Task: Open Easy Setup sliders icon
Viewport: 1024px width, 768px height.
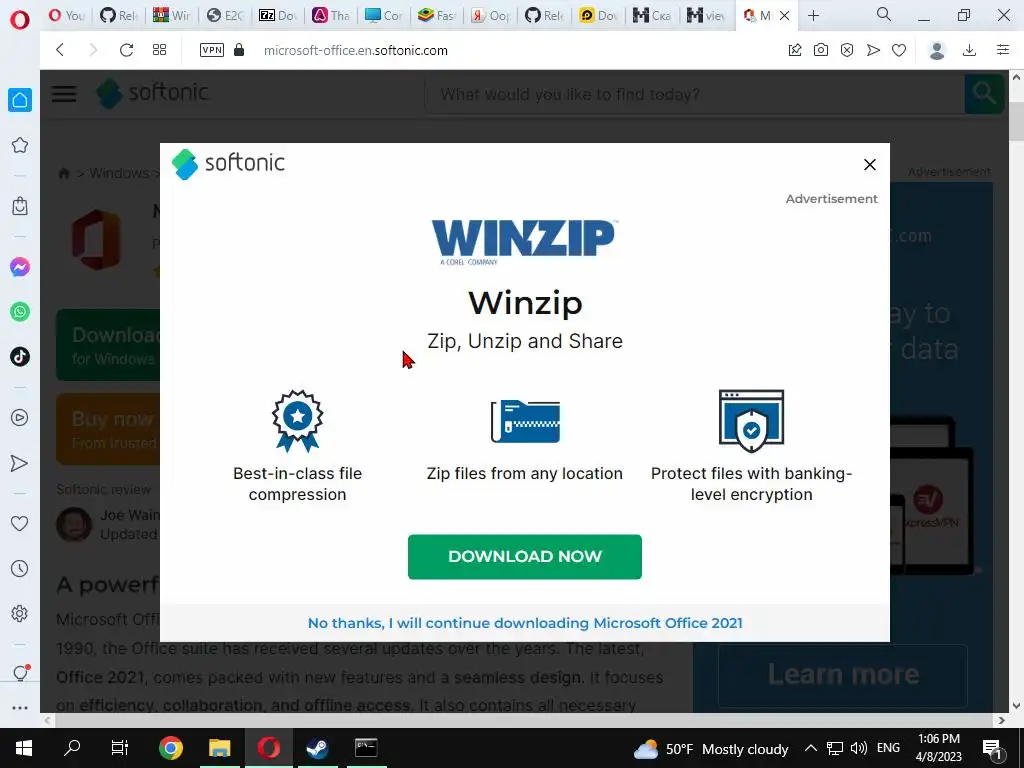Action: [1003, 50]
